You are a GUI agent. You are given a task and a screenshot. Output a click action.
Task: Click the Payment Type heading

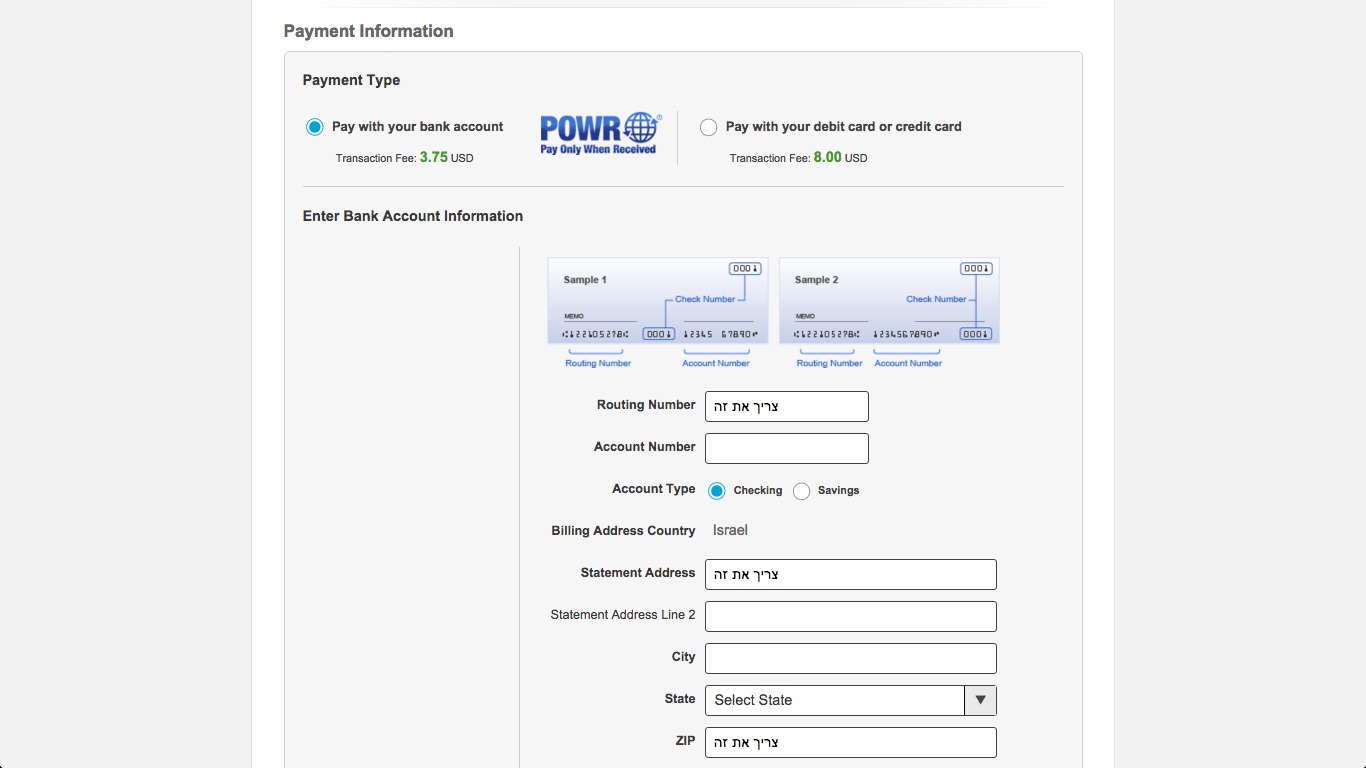[351, 80]
